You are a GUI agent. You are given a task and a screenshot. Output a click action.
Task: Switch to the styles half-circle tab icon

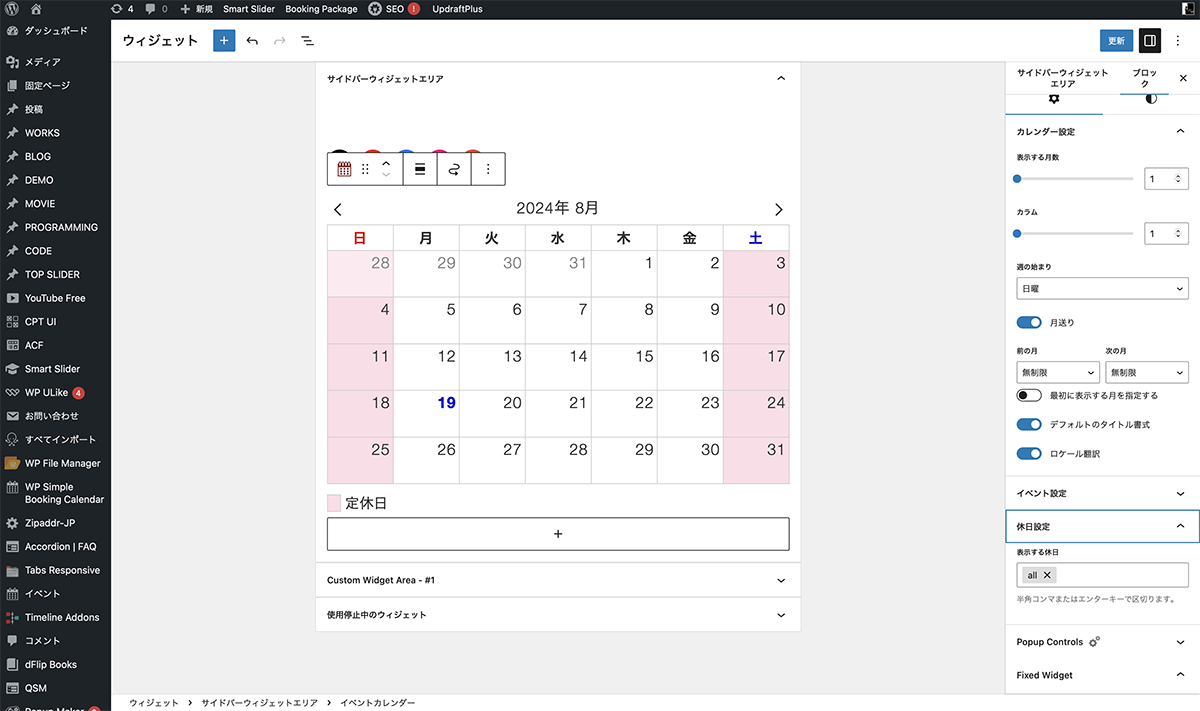(x=1151, y=99)
